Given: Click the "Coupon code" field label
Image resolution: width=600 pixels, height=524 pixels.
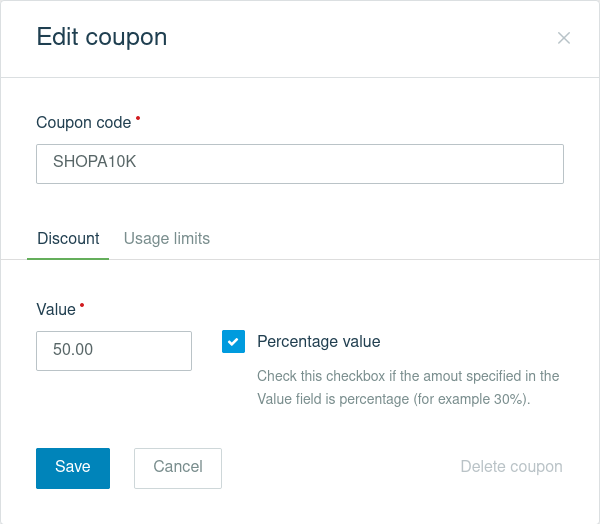Looking at the screenshot, I should click(x=83, y=123).
